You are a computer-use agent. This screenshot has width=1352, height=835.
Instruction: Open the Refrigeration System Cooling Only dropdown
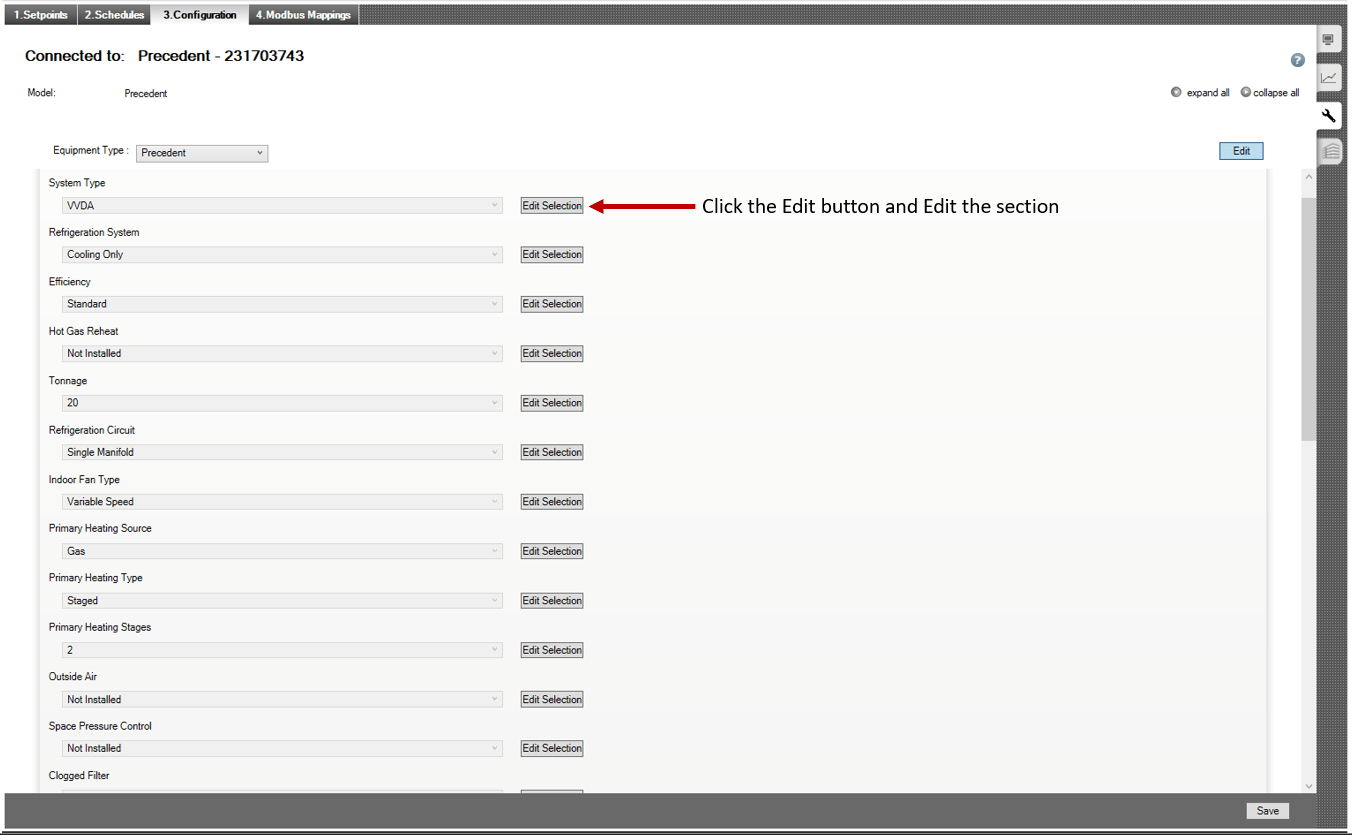pyautogui.click(x=282, y=254)
